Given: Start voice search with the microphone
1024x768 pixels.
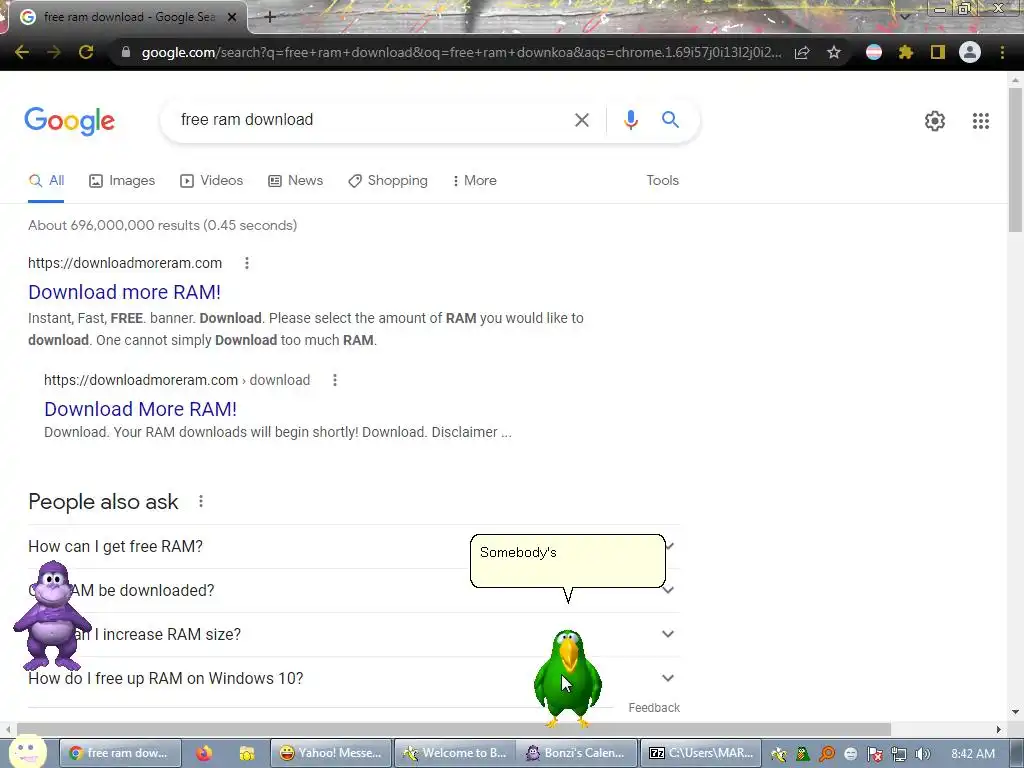Looking at the screenshot, I should click(630, 120).
